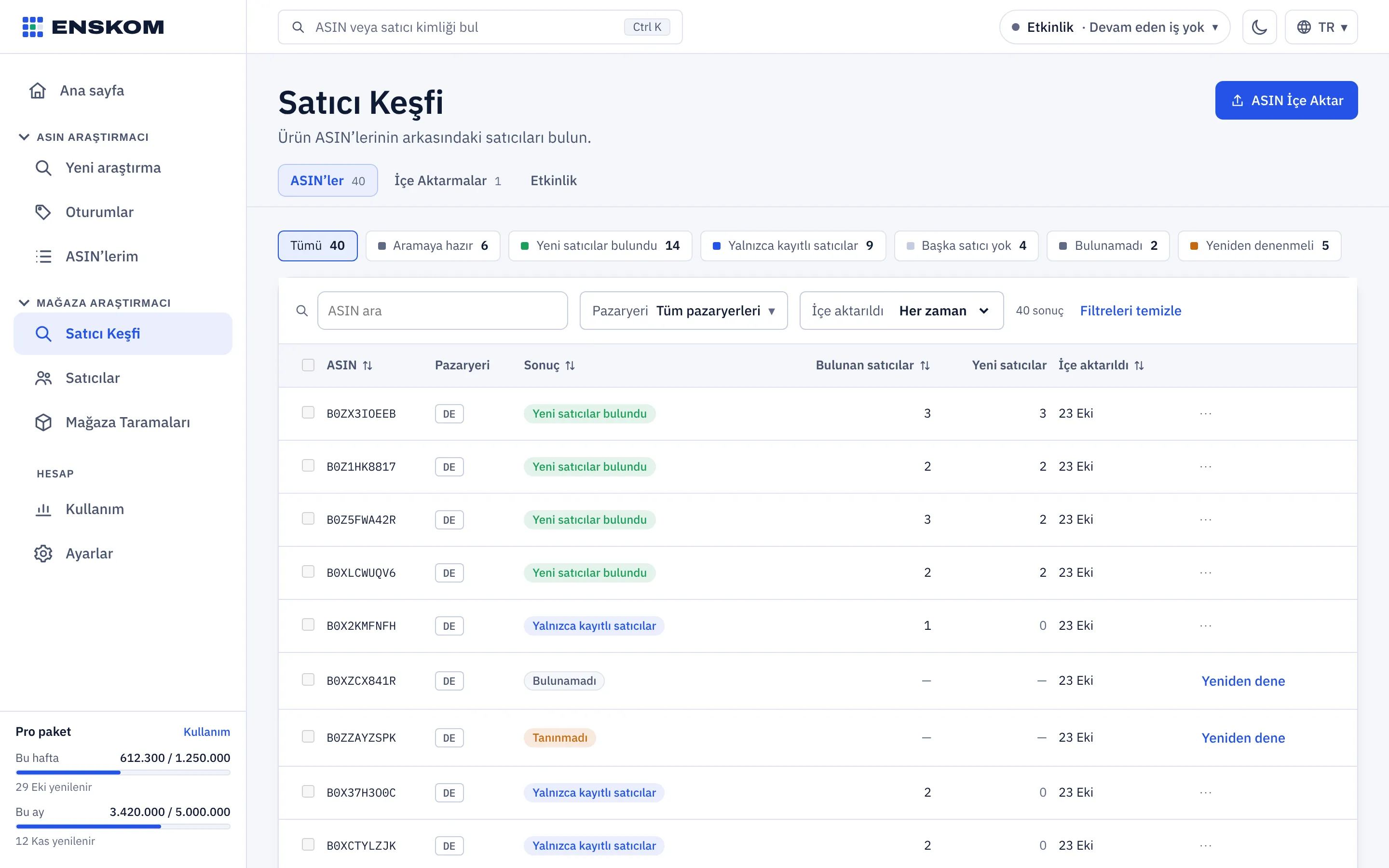Image resolution: width=1389 pixels, height=868 pixels.
Task: Select all rows header checkbox
Action: pyautogui.click(x=308, y=365)
